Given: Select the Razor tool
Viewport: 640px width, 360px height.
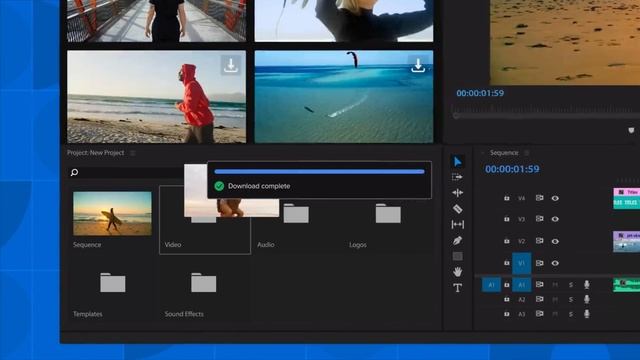Looking at the screenshot, I should [458, 209].
